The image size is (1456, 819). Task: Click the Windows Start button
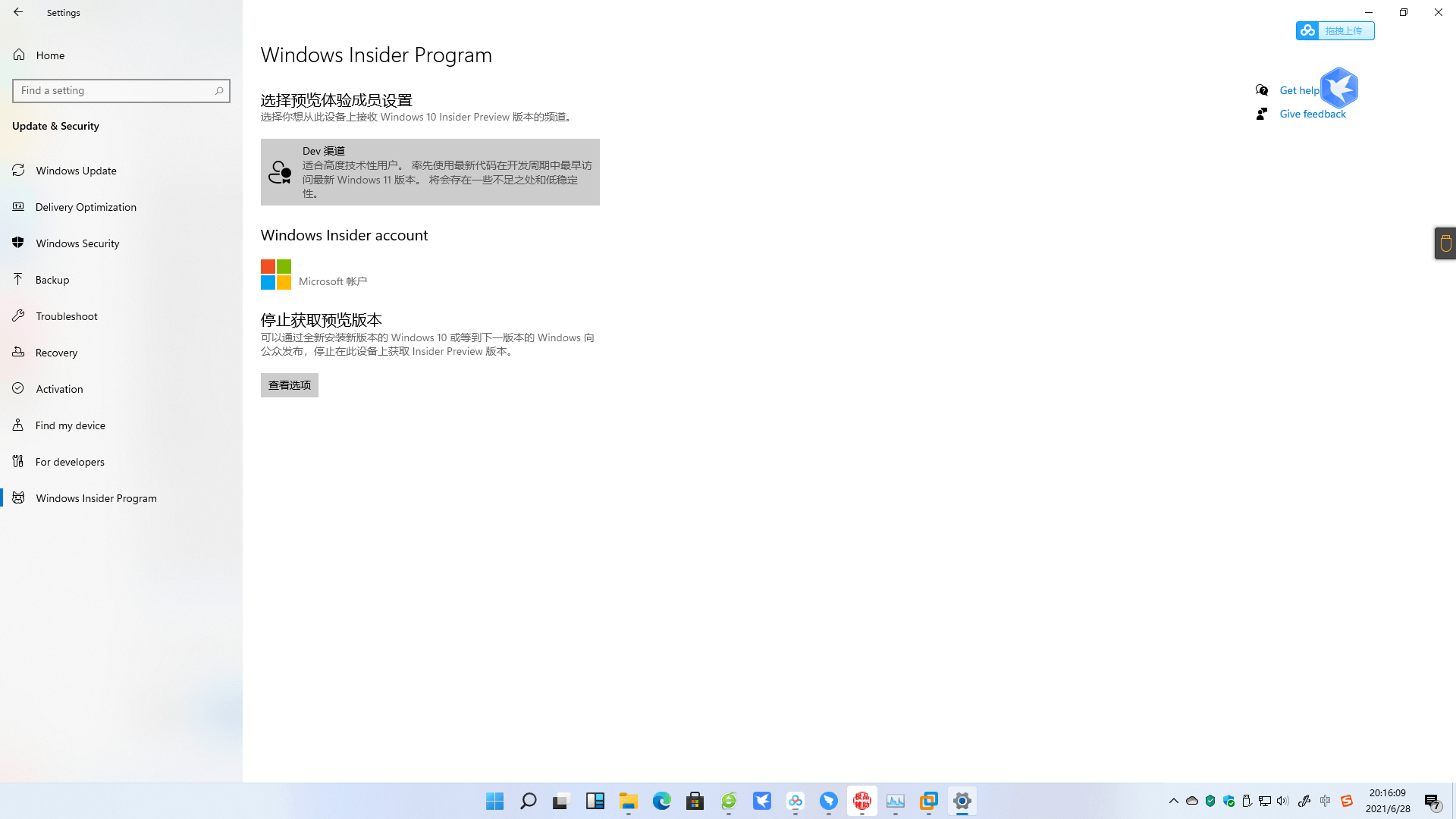pyautogui.click(x=495, y=800)
